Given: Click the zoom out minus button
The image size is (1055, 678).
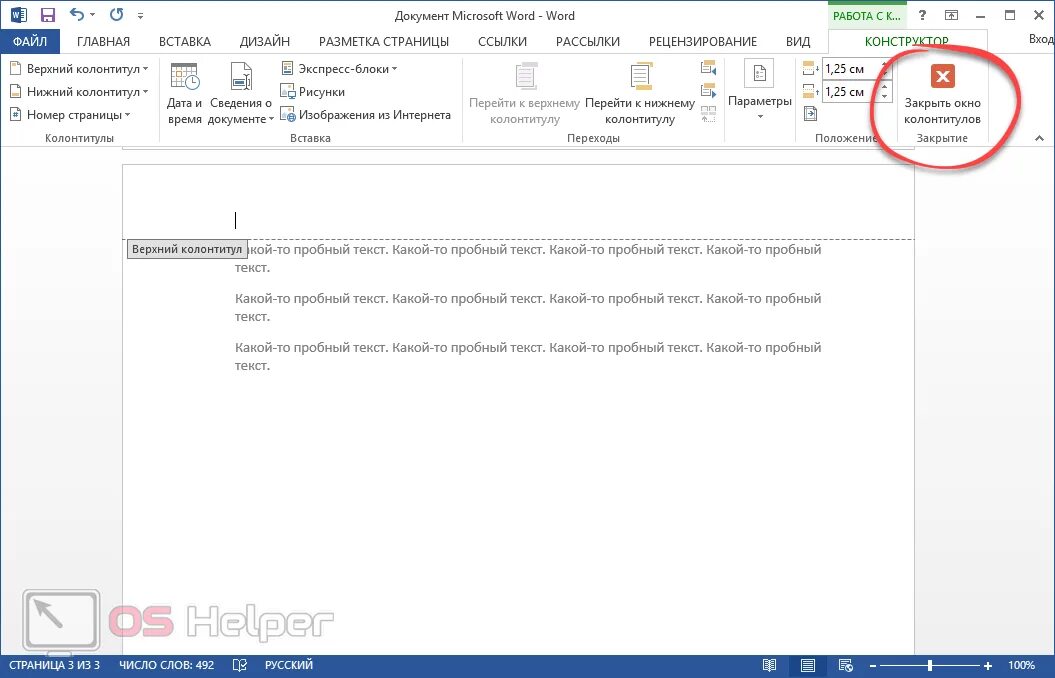Looking at the screenshot, I should point(873,665).
